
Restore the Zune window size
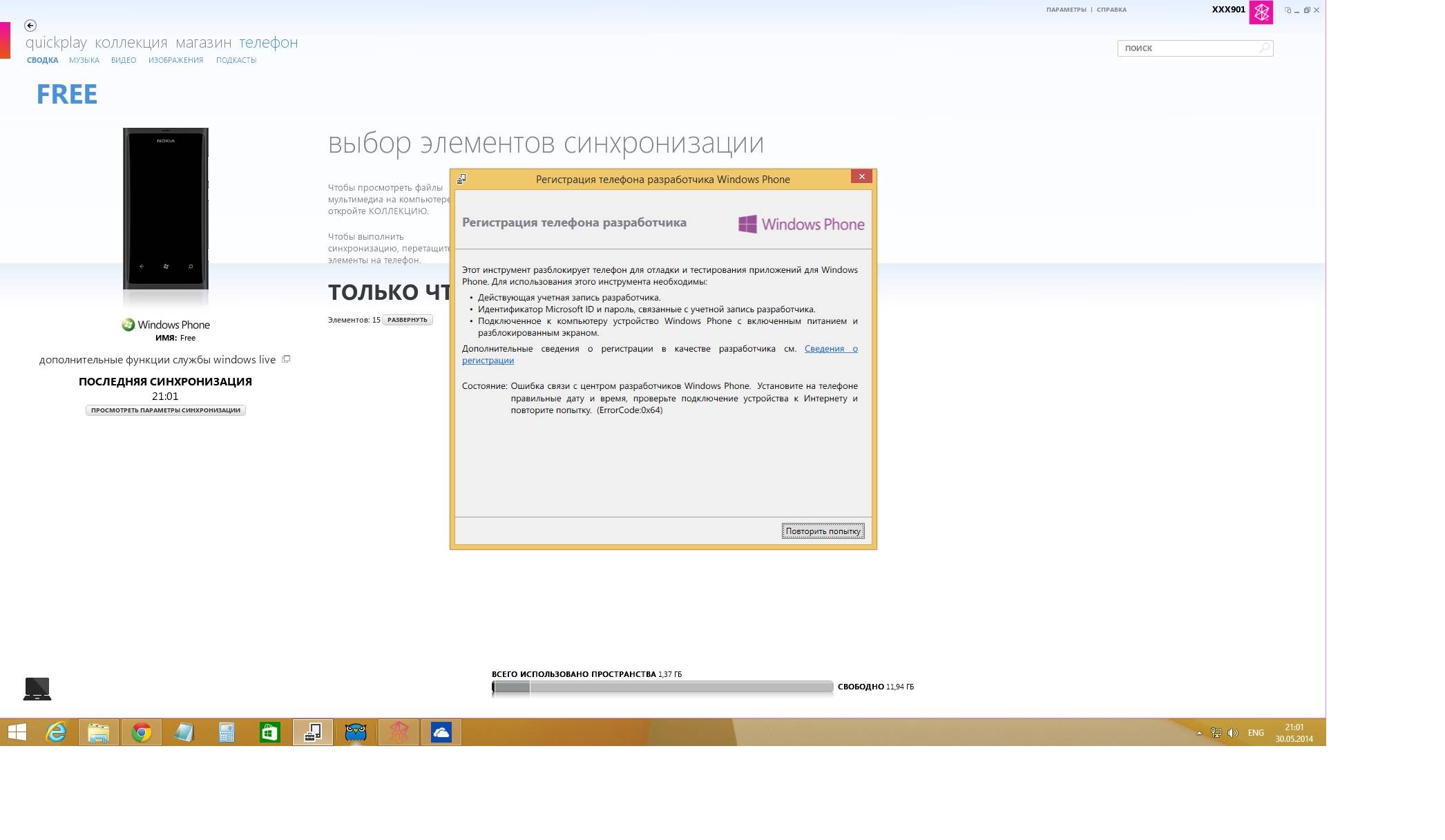1307,10
